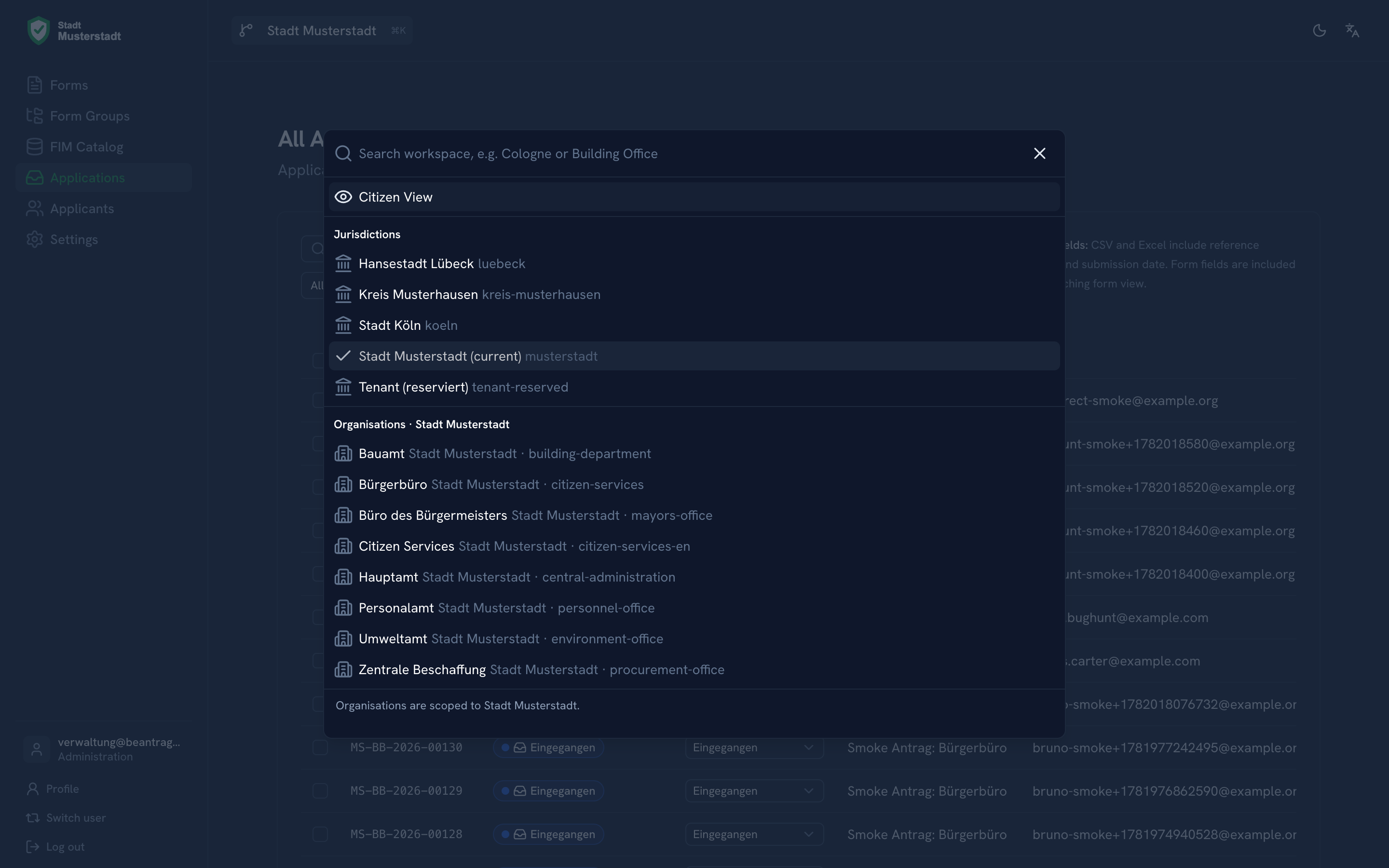The height and width of the screenshot is (868, 1389).
Task: Open status dropdown for MS-BB-2026-00130
Action: click(754, 747)
